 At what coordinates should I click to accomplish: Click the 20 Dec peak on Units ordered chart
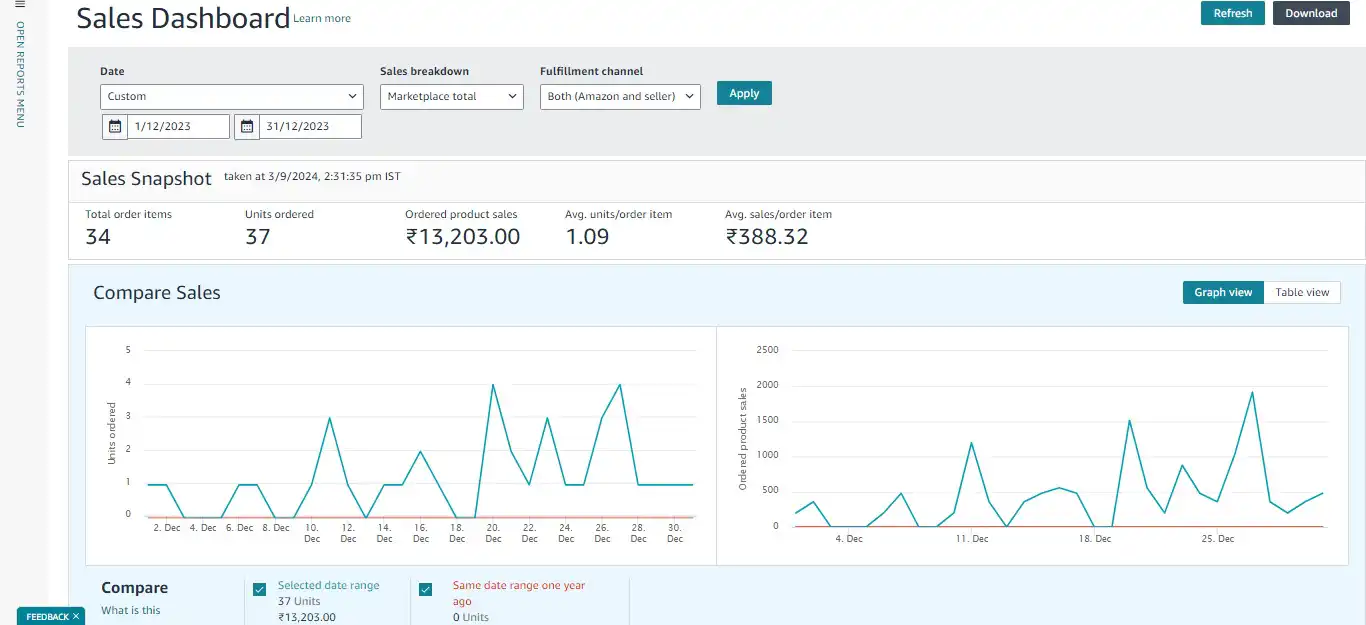tap(493, 384)
